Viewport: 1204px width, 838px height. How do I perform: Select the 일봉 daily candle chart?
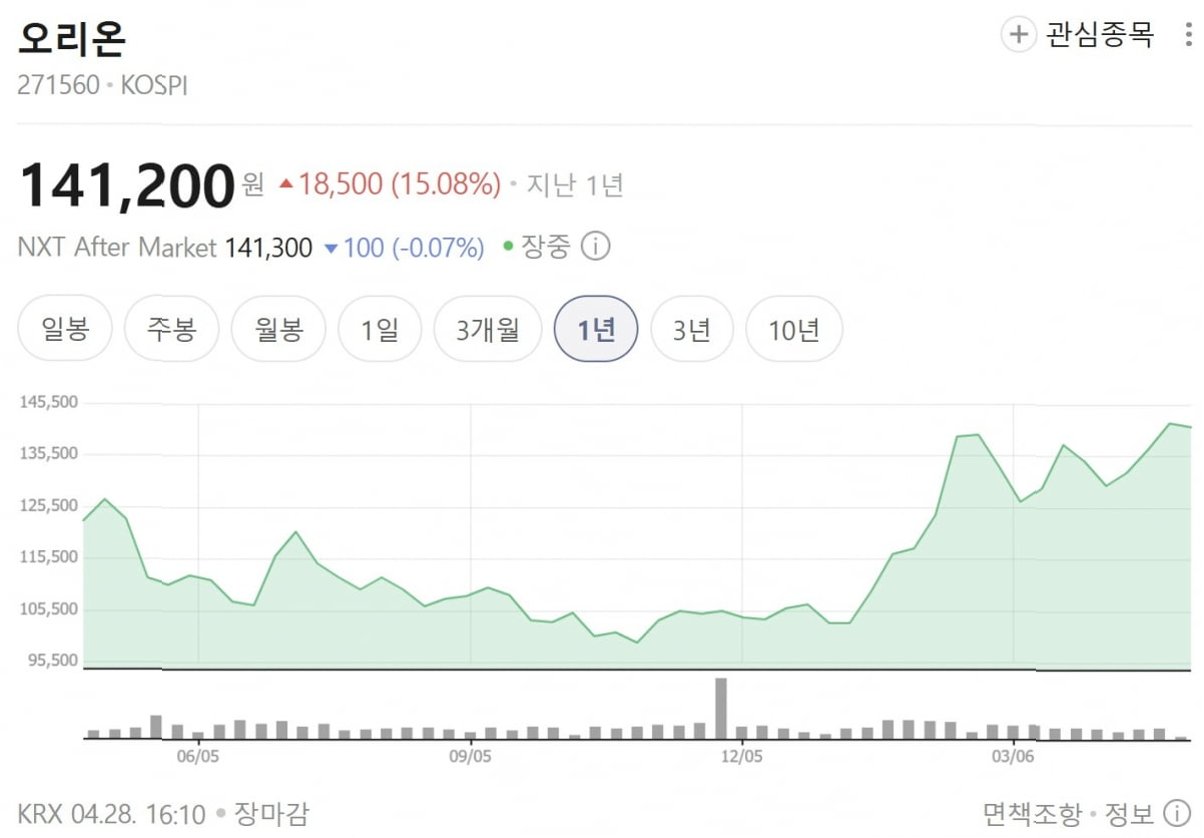pos(65,329)
